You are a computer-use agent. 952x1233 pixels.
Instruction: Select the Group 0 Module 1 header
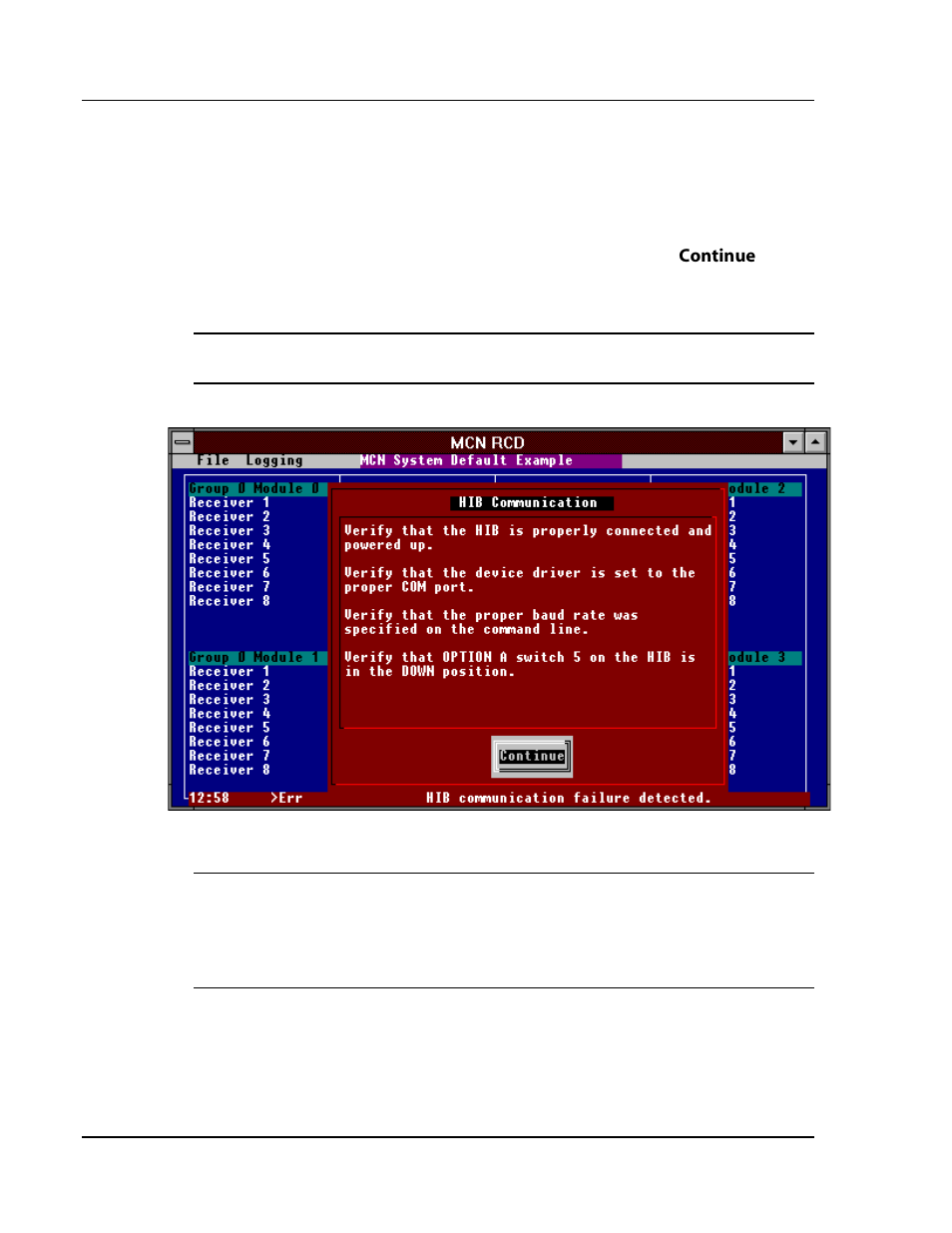(257, 658)
